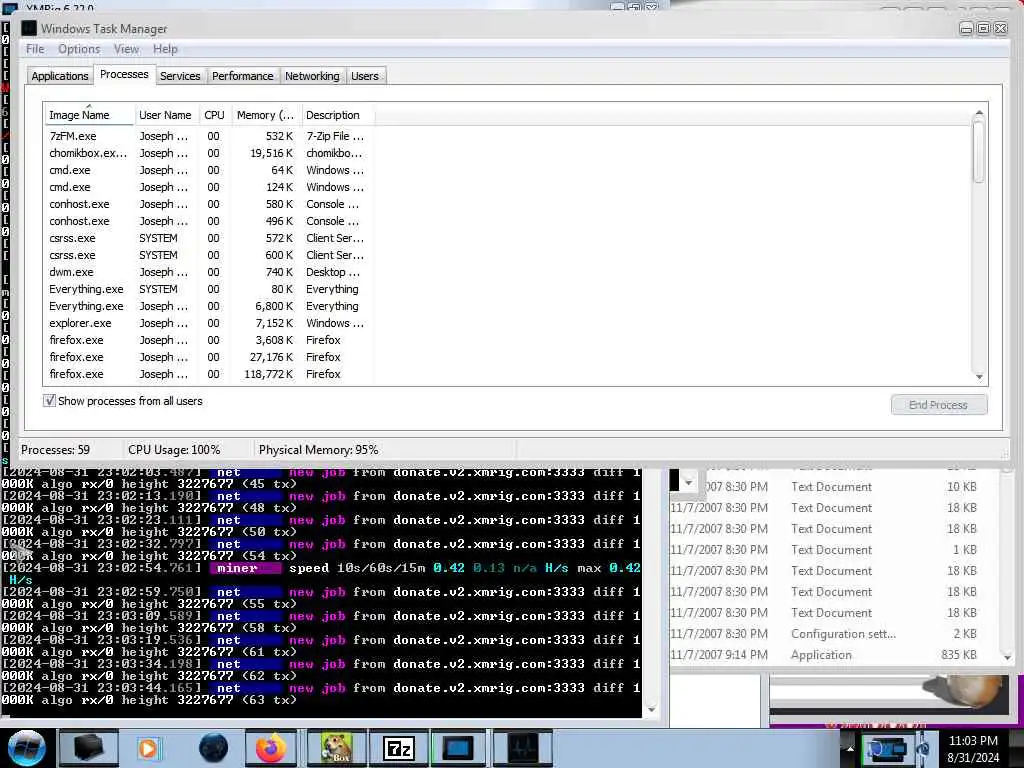The image size is (1024, 768).
Task: Select the dwm.exe process
Action: [x=208, y=272]
